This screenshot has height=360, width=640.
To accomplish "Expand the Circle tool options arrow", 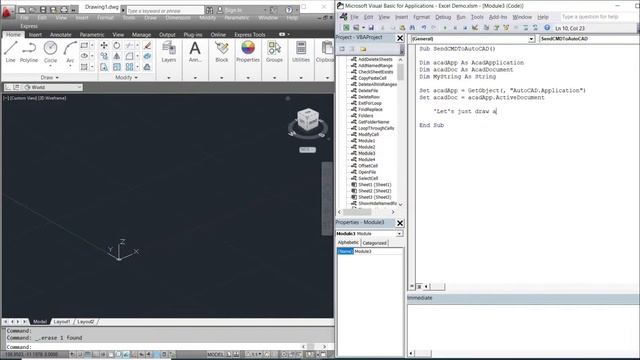I will (50, 66).
